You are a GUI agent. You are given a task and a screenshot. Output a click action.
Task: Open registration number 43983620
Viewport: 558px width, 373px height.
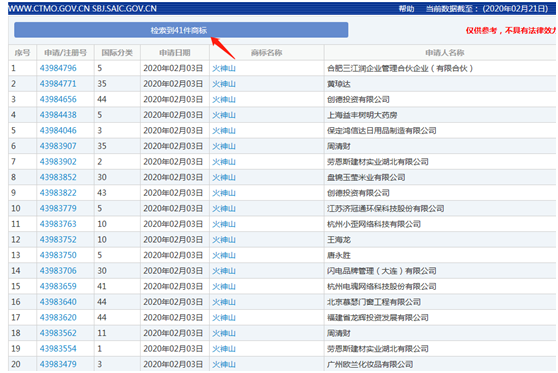[58, 317]
